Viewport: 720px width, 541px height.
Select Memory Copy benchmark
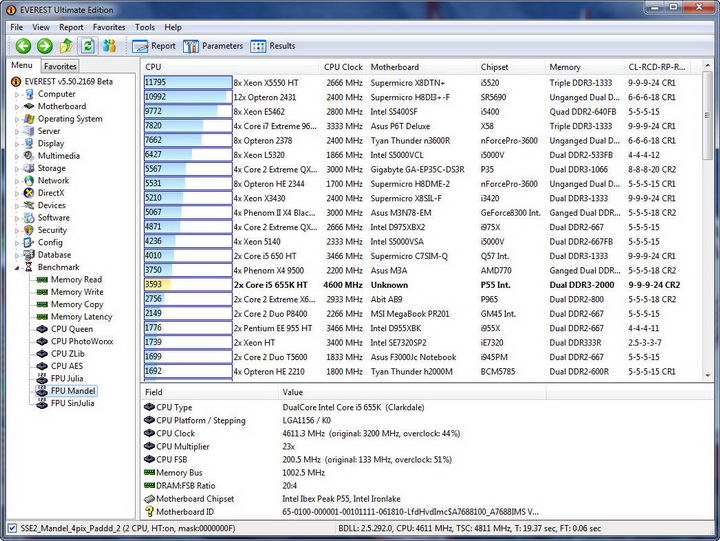click(77, 304)
